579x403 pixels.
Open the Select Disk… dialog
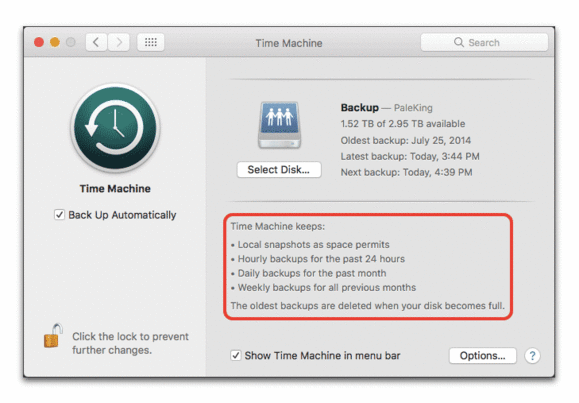(x=279, y=170)
